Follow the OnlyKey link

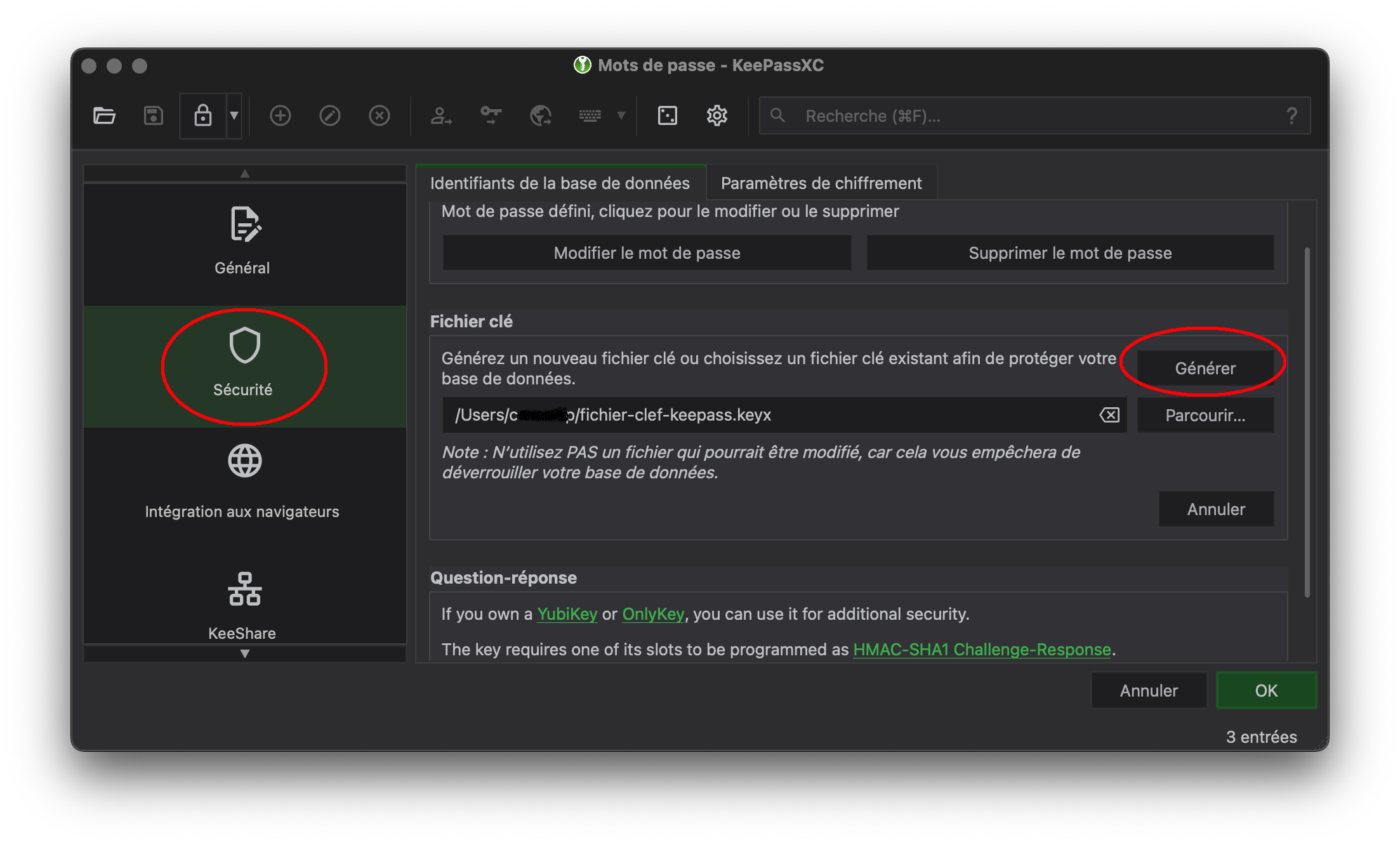tap(653, 614)
